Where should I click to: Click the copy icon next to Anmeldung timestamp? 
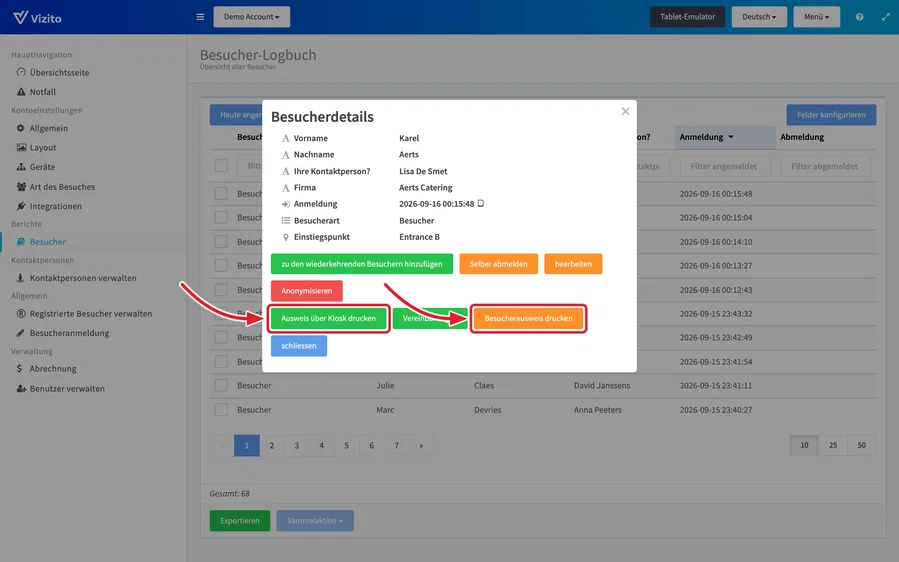tap(480, 204)
